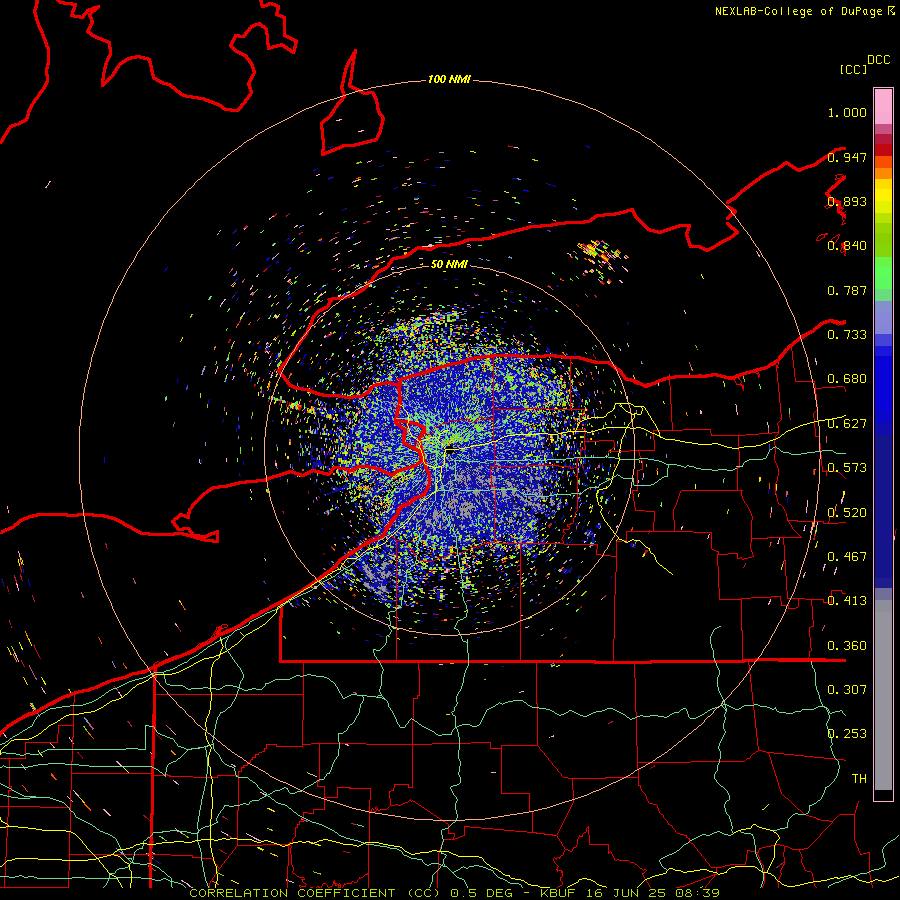Click the KBUF station identifier in the caption
Screen dimensions: 900x900
[560, 893]
